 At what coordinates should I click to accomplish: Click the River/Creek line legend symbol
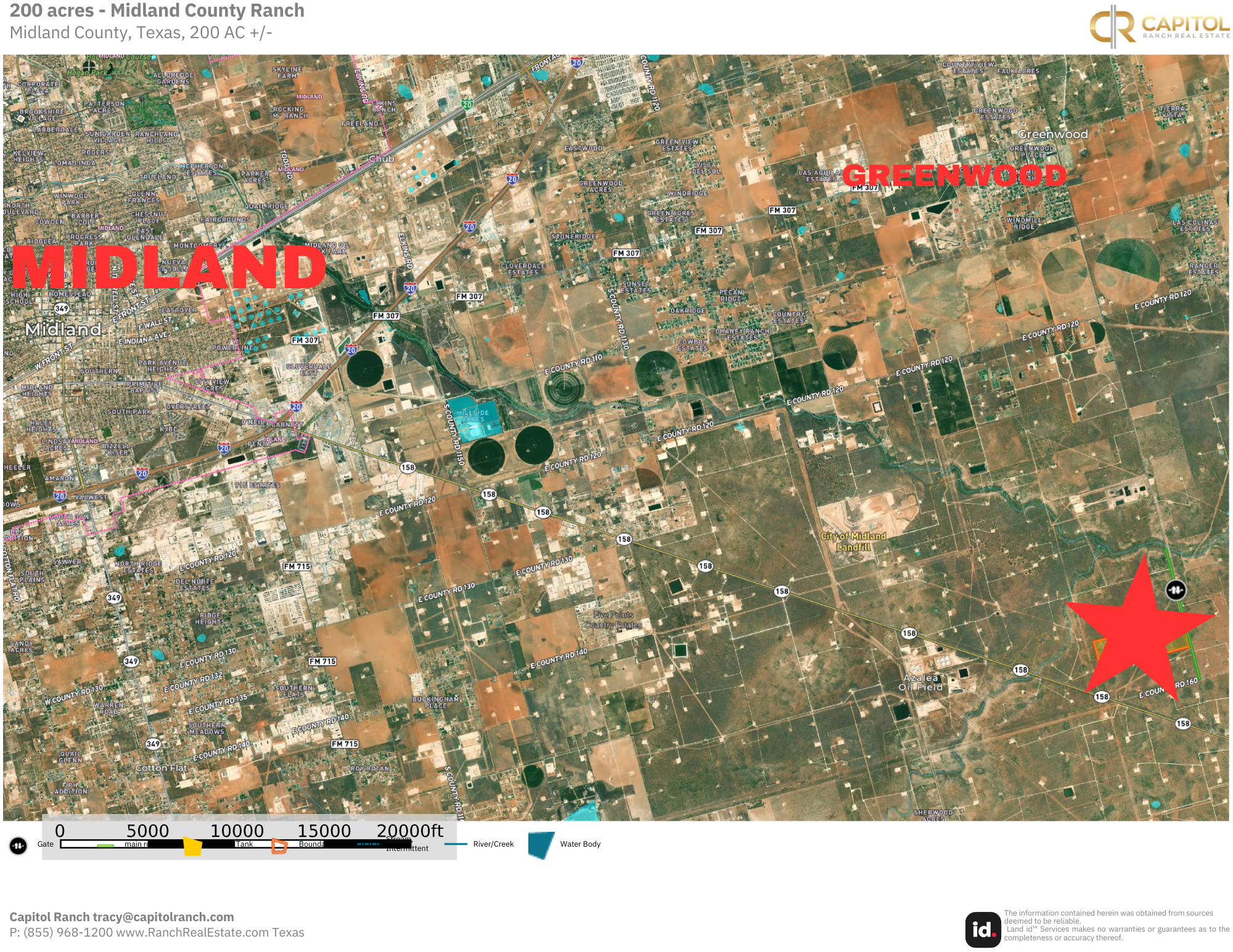(x=456, y=844)
